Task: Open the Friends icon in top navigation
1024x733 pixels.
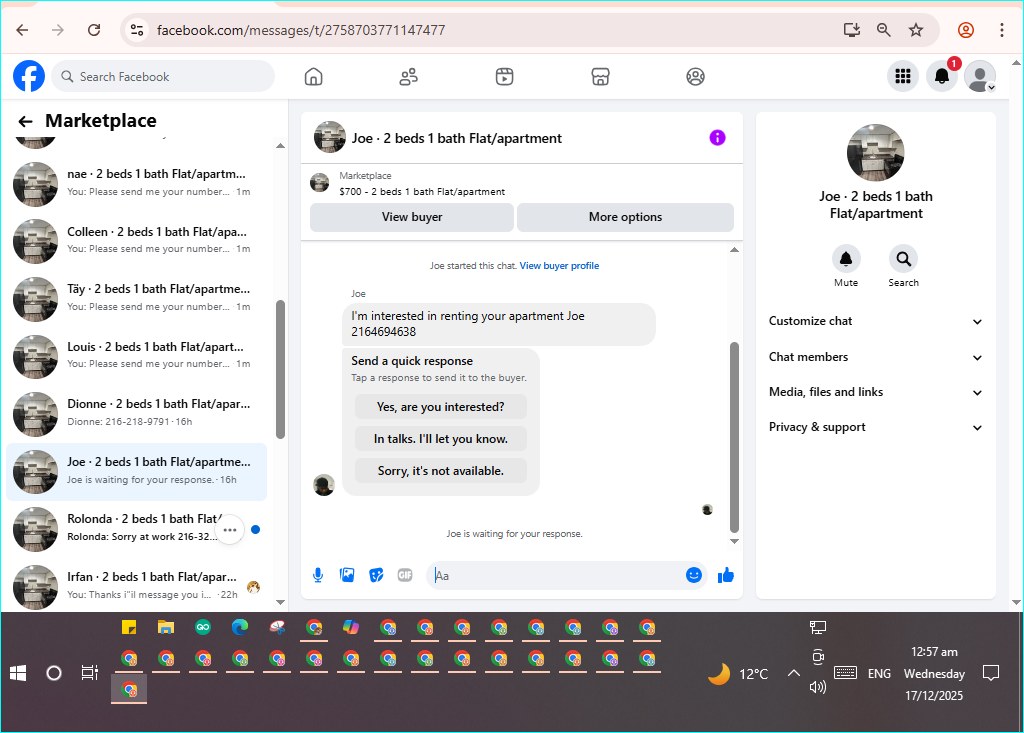Action: coord(409,76)
